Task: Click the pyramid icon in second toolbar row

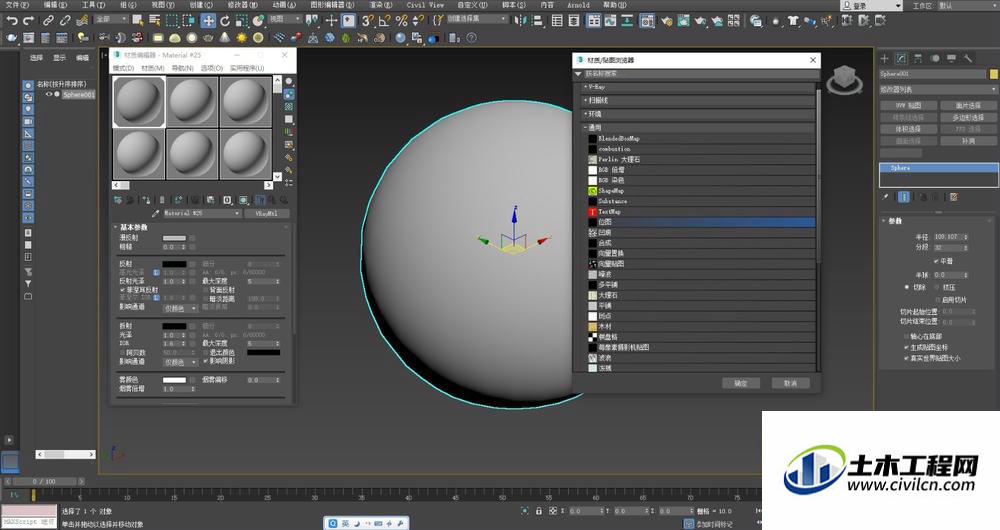Action: (225, 38)
